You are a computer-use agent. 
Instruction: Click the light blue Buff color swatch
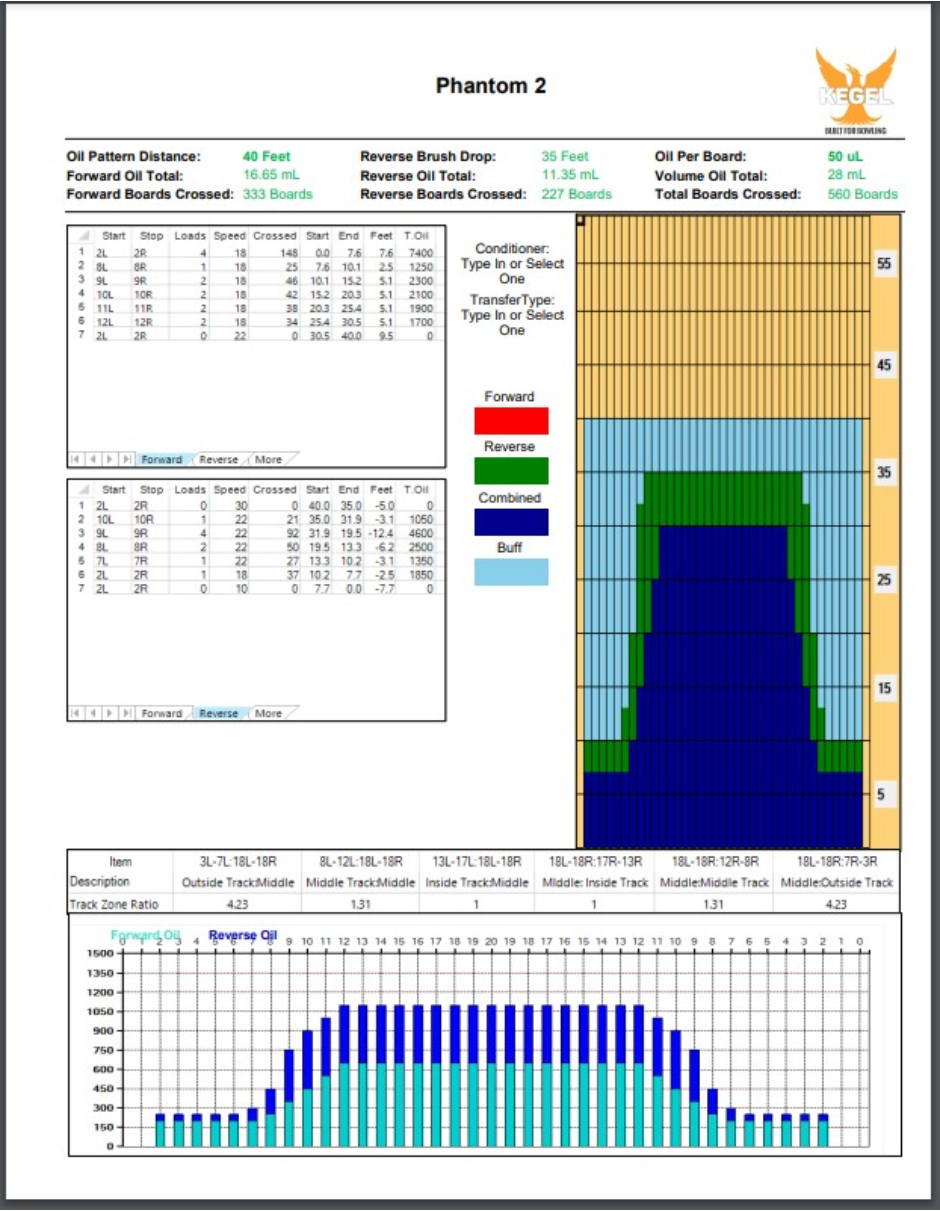click(511, 572)
